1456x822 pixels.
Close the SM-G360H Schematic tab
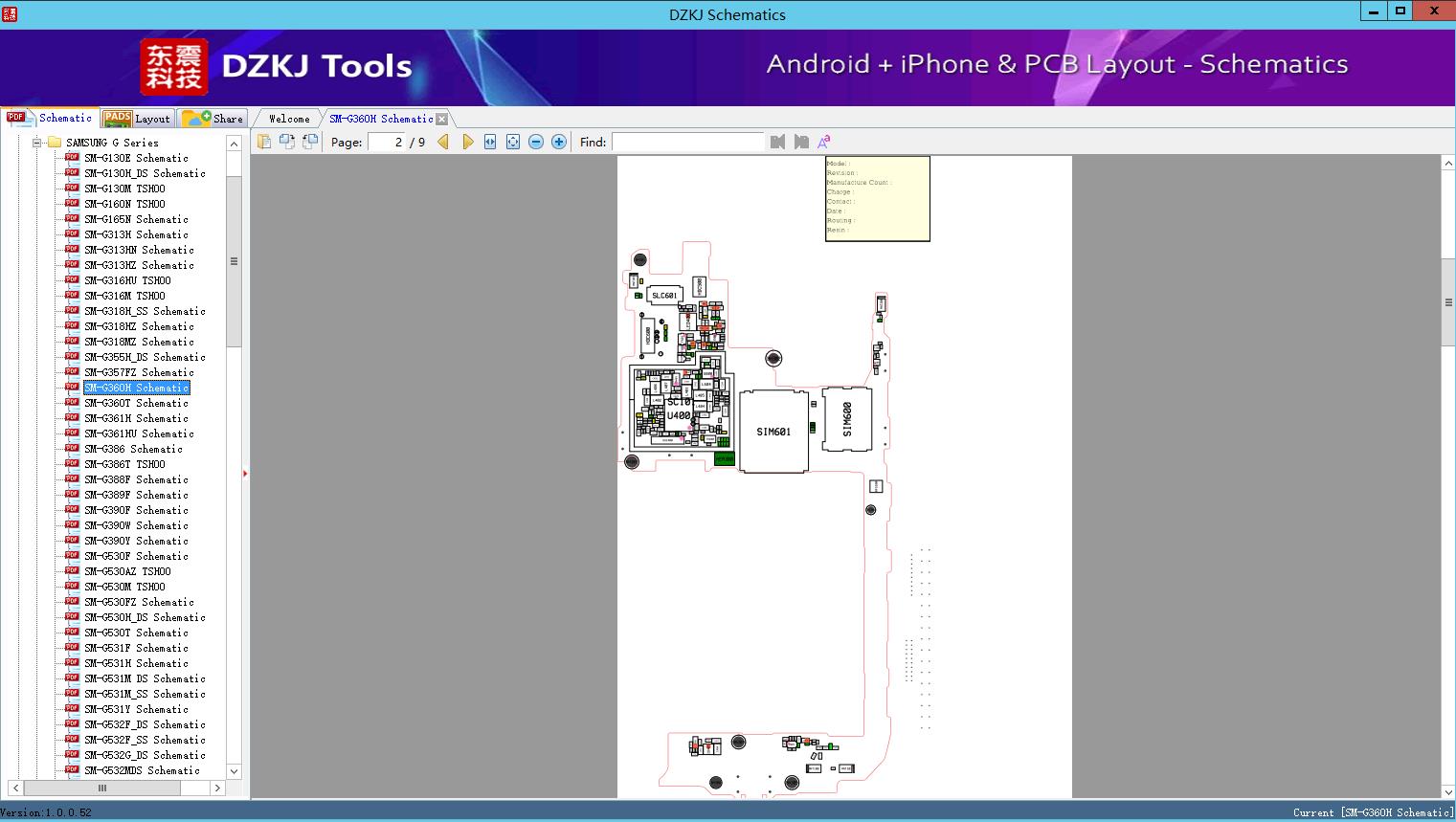tap(442, 120)
